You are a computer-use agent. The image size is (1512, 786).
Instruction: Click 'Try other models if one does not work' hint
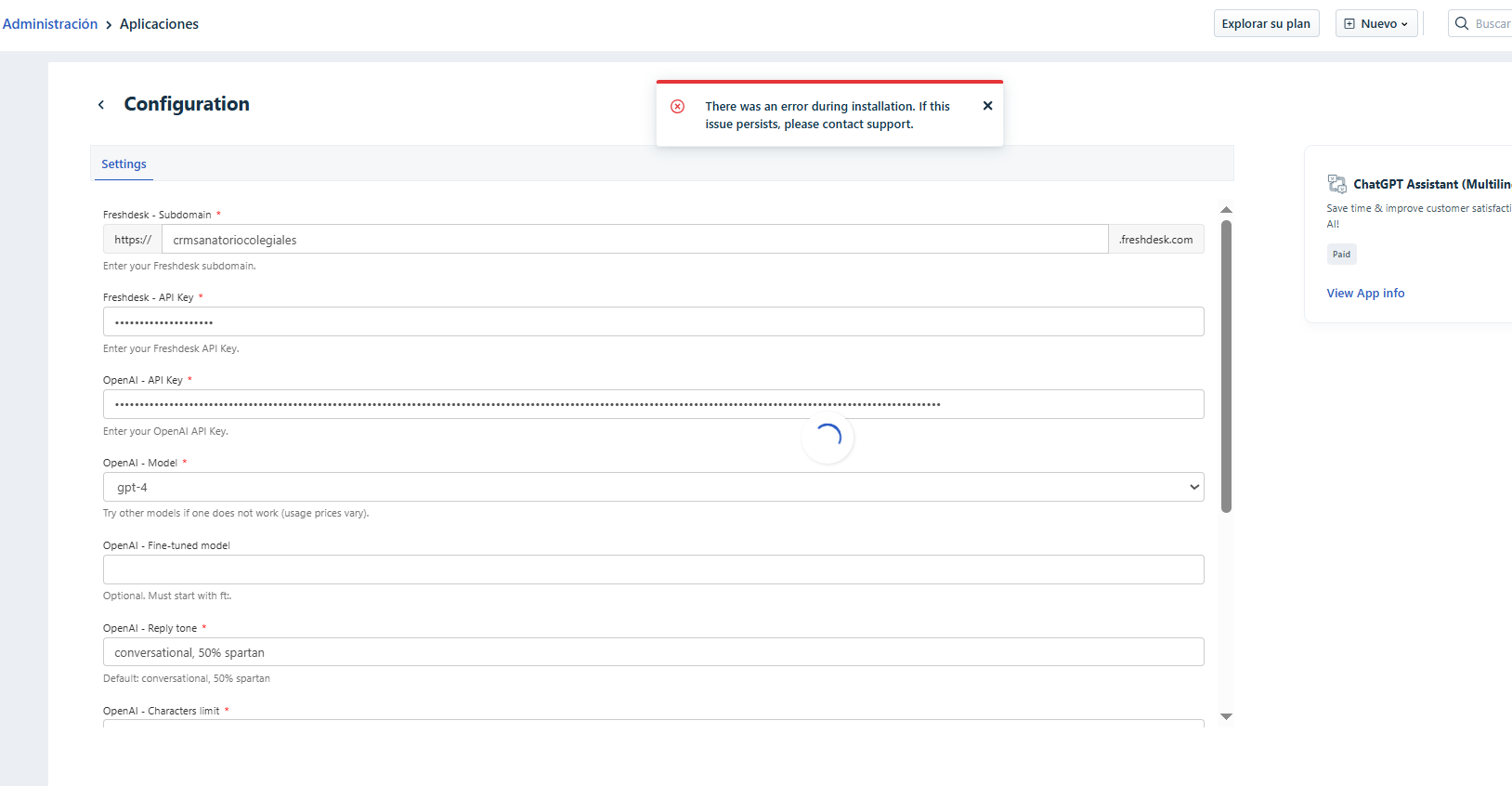(x=236, y=513)
